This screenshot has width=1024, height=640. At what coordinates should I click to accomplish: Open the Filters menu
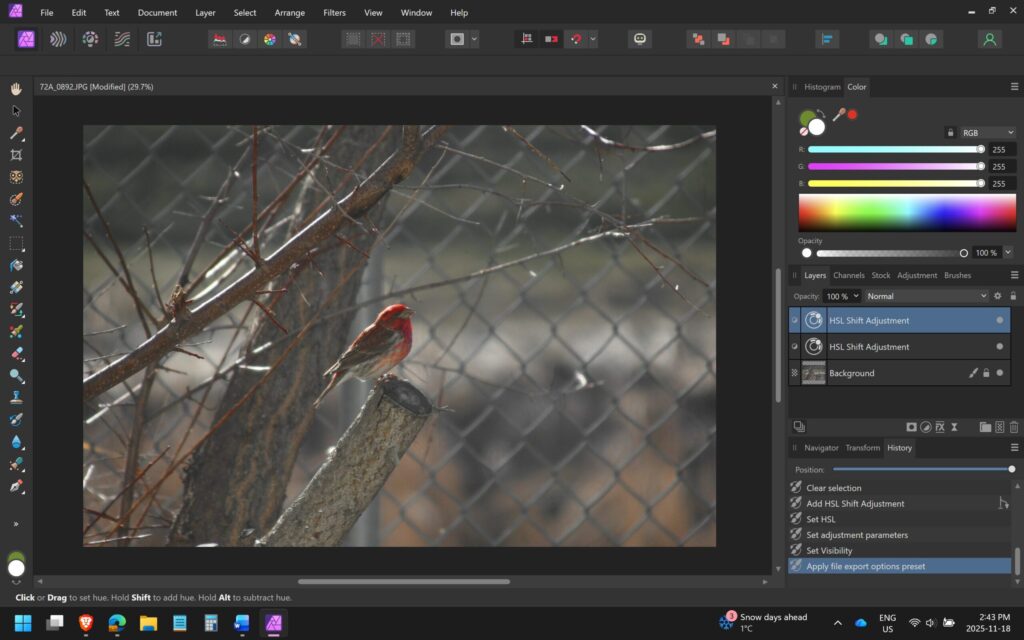pos(334,13)
